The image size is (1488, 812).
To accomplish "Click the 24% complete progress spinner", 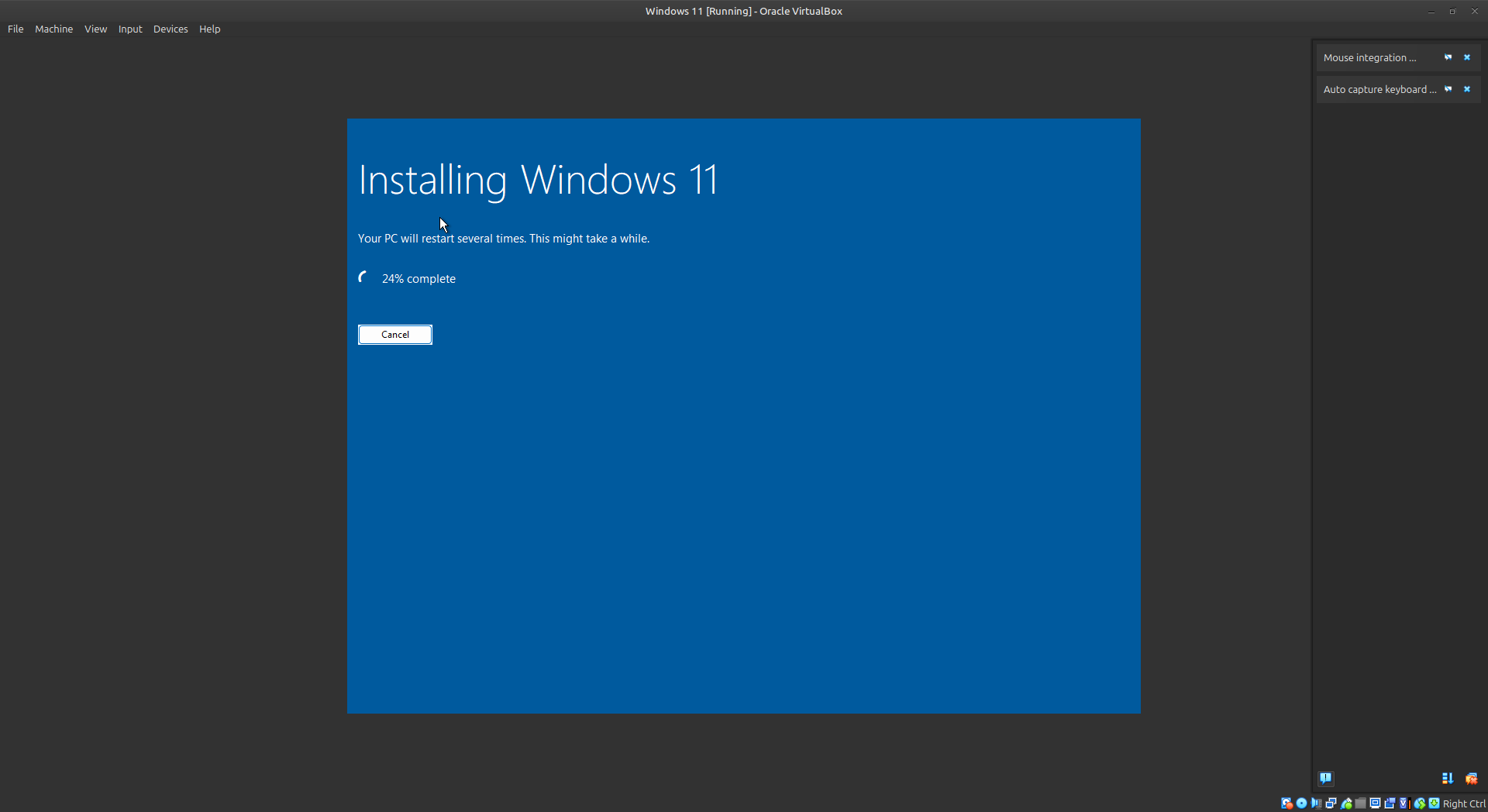I will click(363, 277).
